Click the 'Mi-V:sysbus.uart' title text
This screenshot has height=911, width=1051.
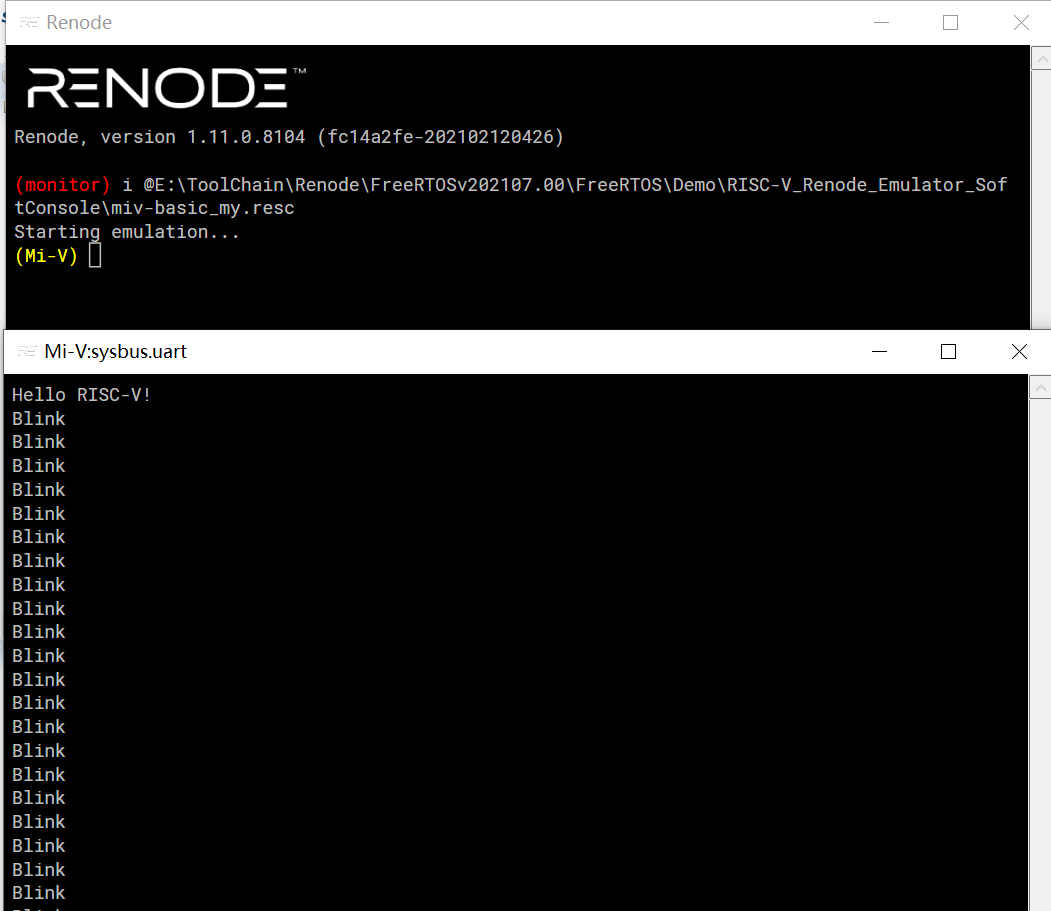(x=115, y=351)
